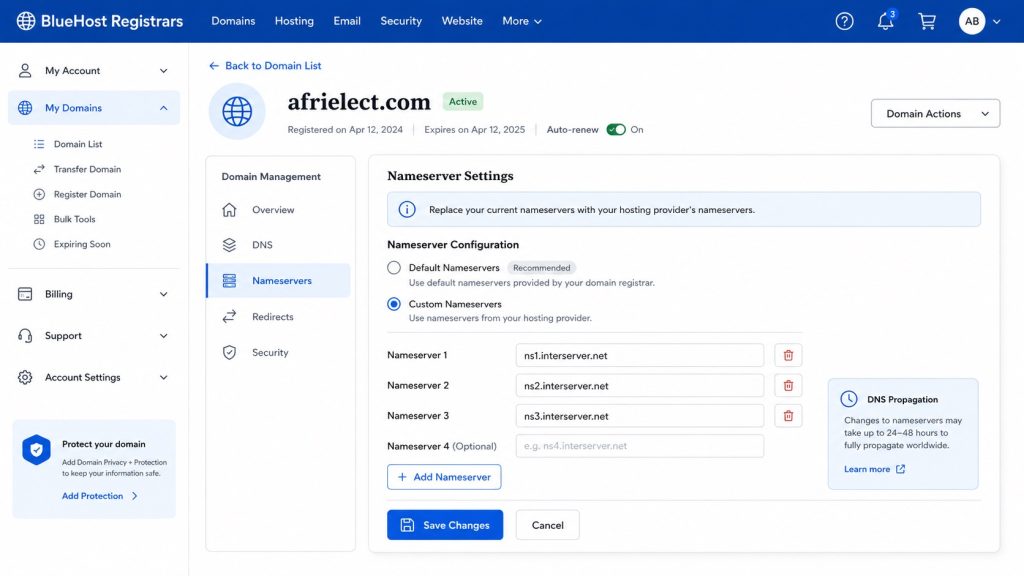
Task: Click the DNS layers icon
Action: click(x=229, y=245)
